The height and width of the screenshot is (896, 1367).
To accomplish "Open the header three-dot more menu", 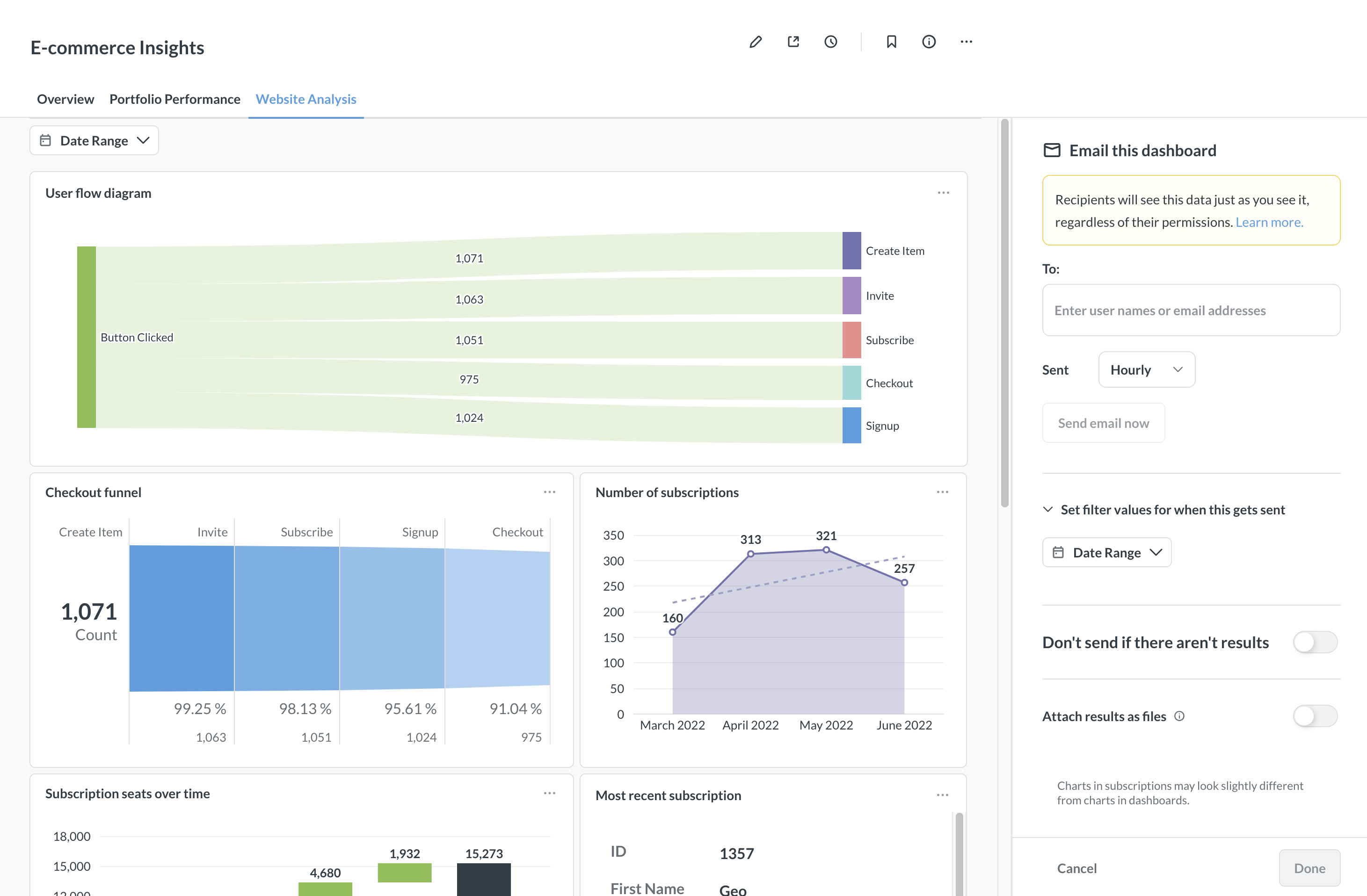I will (x=967, y=42).
